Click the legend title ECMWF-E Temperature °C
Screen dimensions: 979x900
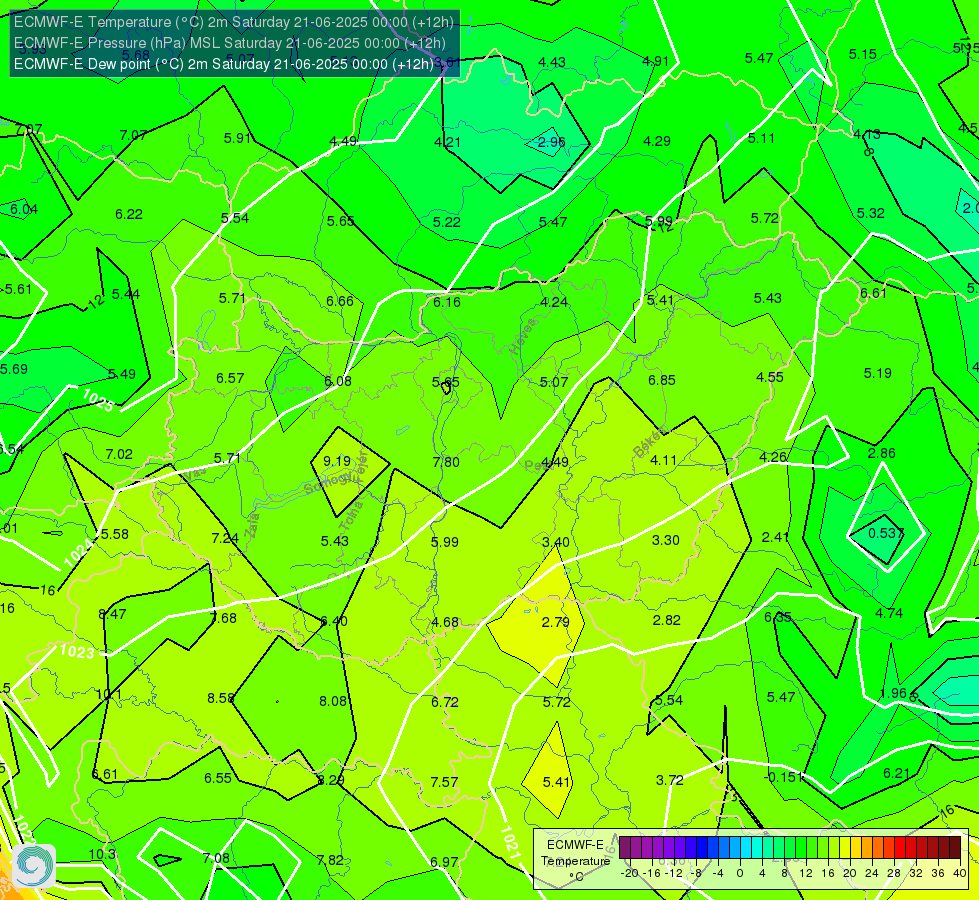pos(575,861)
